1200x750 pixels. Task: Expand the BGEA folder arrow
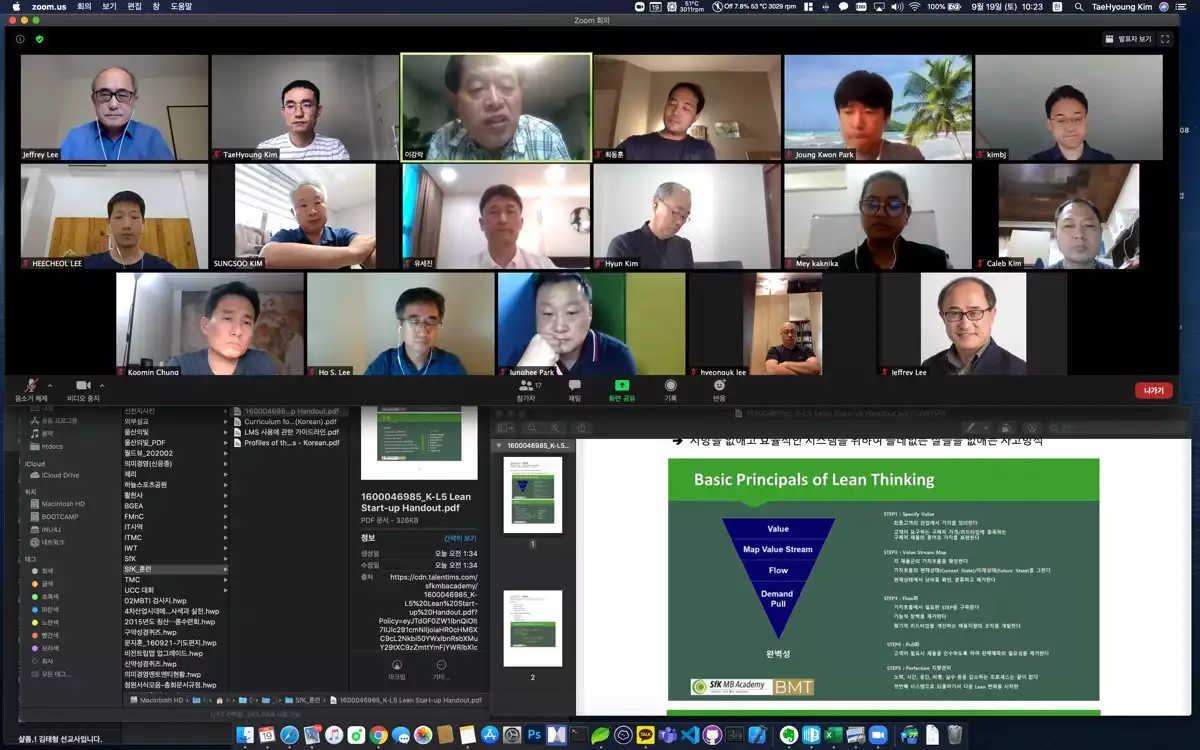(x=225, y=506)
